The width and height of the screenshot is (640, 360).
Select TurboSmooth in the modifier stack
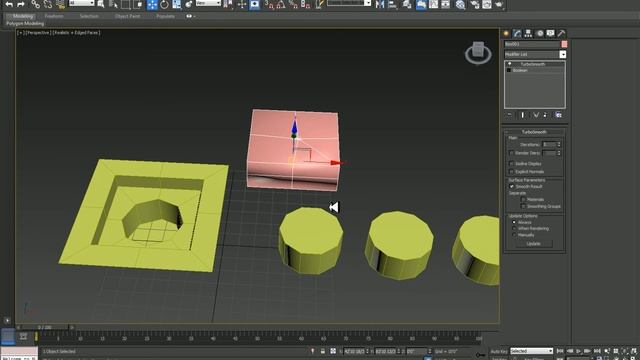click(533, 64)
